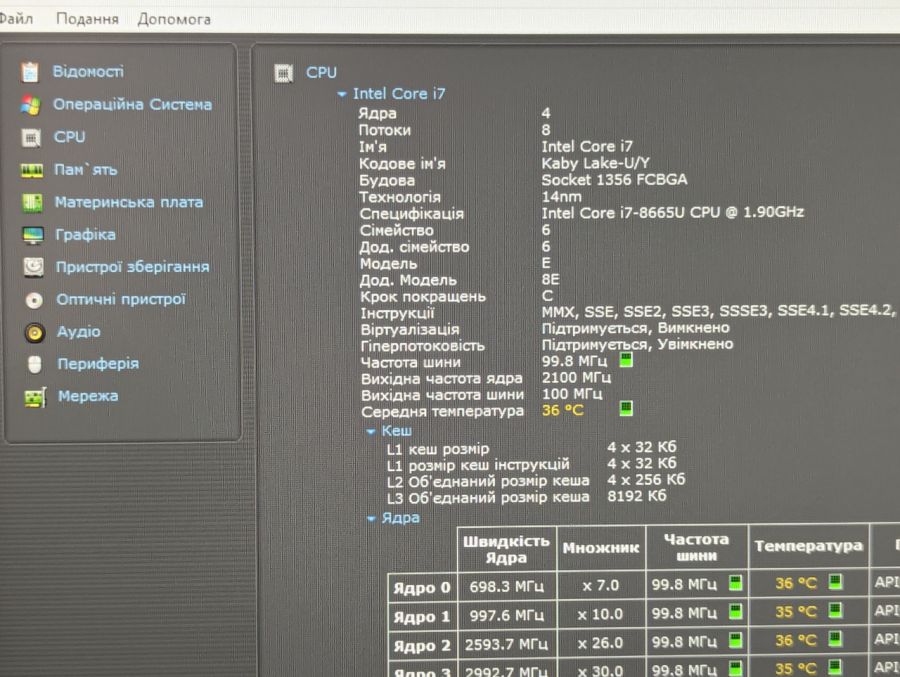Go to Оптичні пристрої section
This screenshot has width=900, height=677.
121,299
